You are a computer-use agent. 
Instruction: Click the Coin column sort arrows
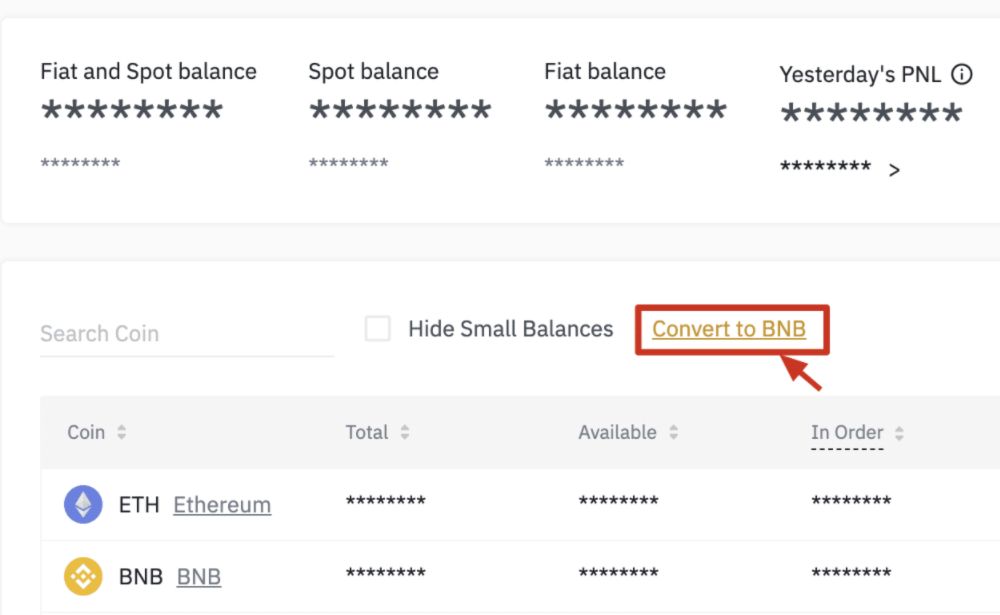tap(121, 432)
